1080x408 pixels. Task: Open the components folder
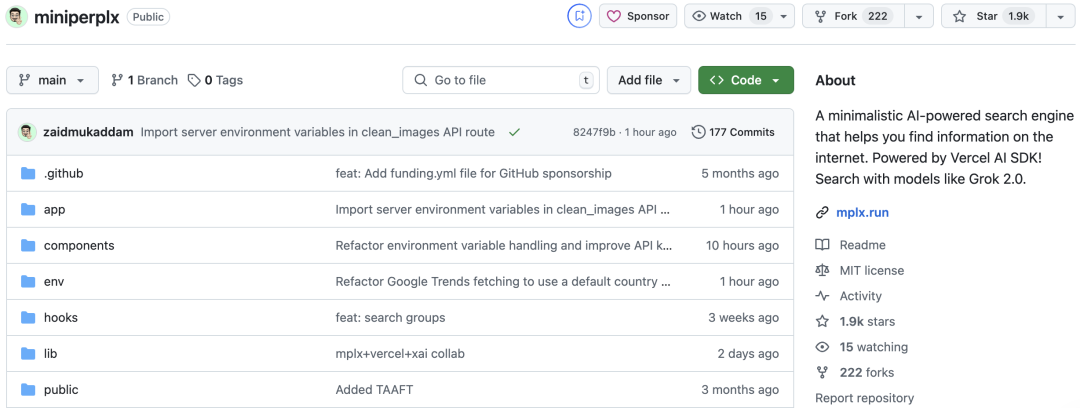(x=79, y=245)
